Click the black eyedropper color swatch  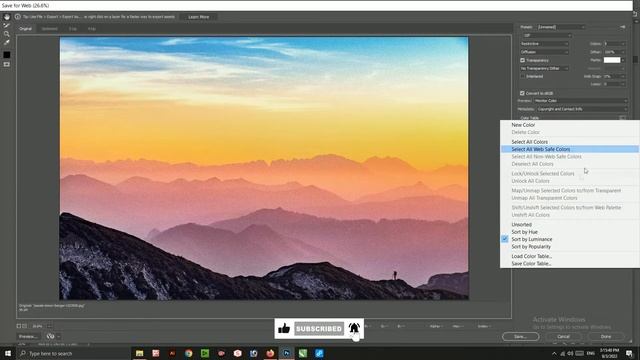tap(7, 55)
